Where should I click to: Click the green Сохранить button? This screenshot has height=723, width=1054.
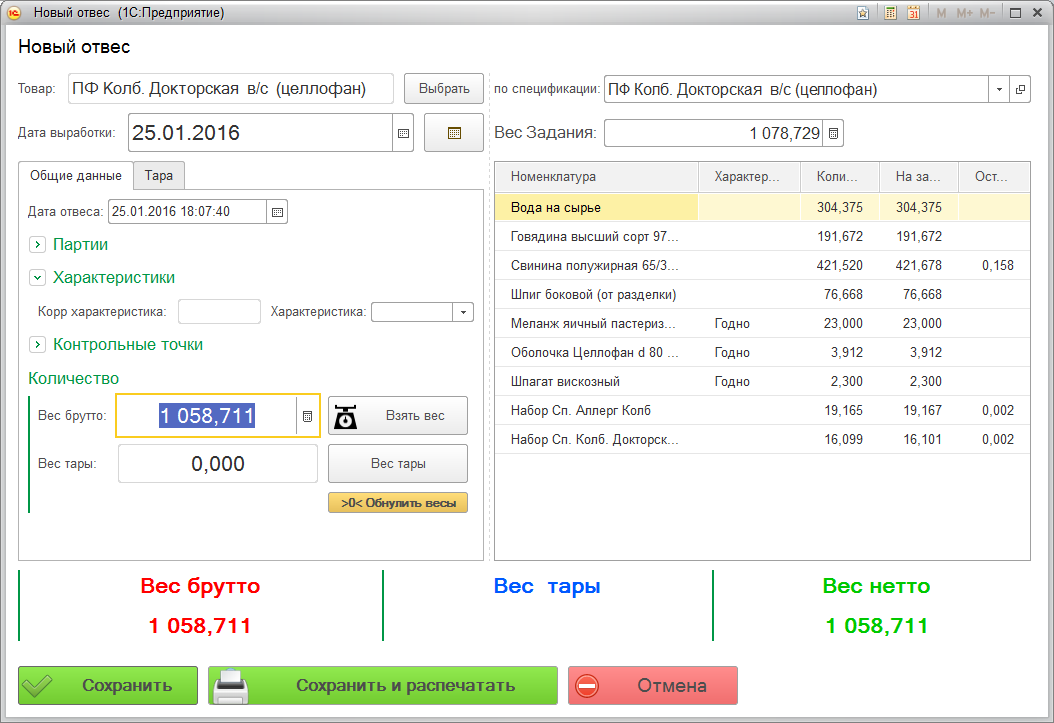click(x=108, y=685)
